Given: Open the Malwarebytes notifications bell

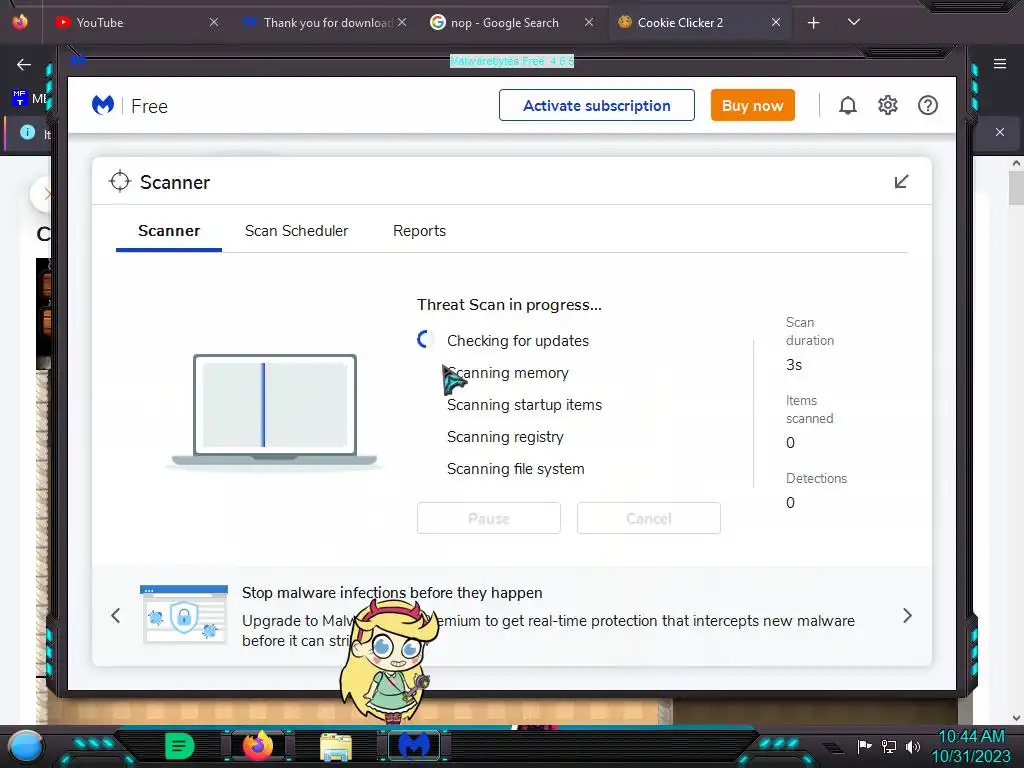Looking at the screenshot, I should click(x=847, y=105).
